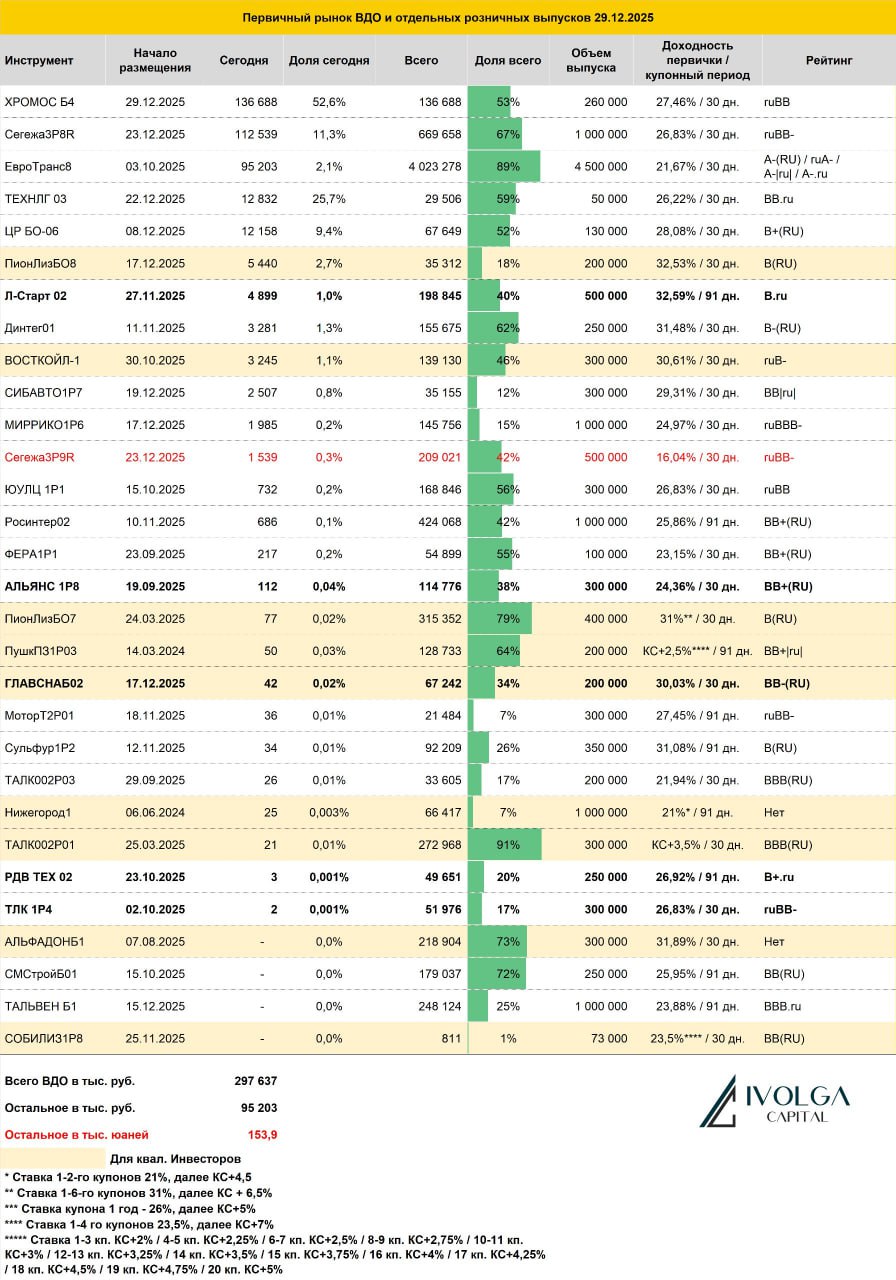This screenshot has width=896, height=1280.
Task: Click the red Остальное в тыс. юаней label
Action: tap(77, 1135)
